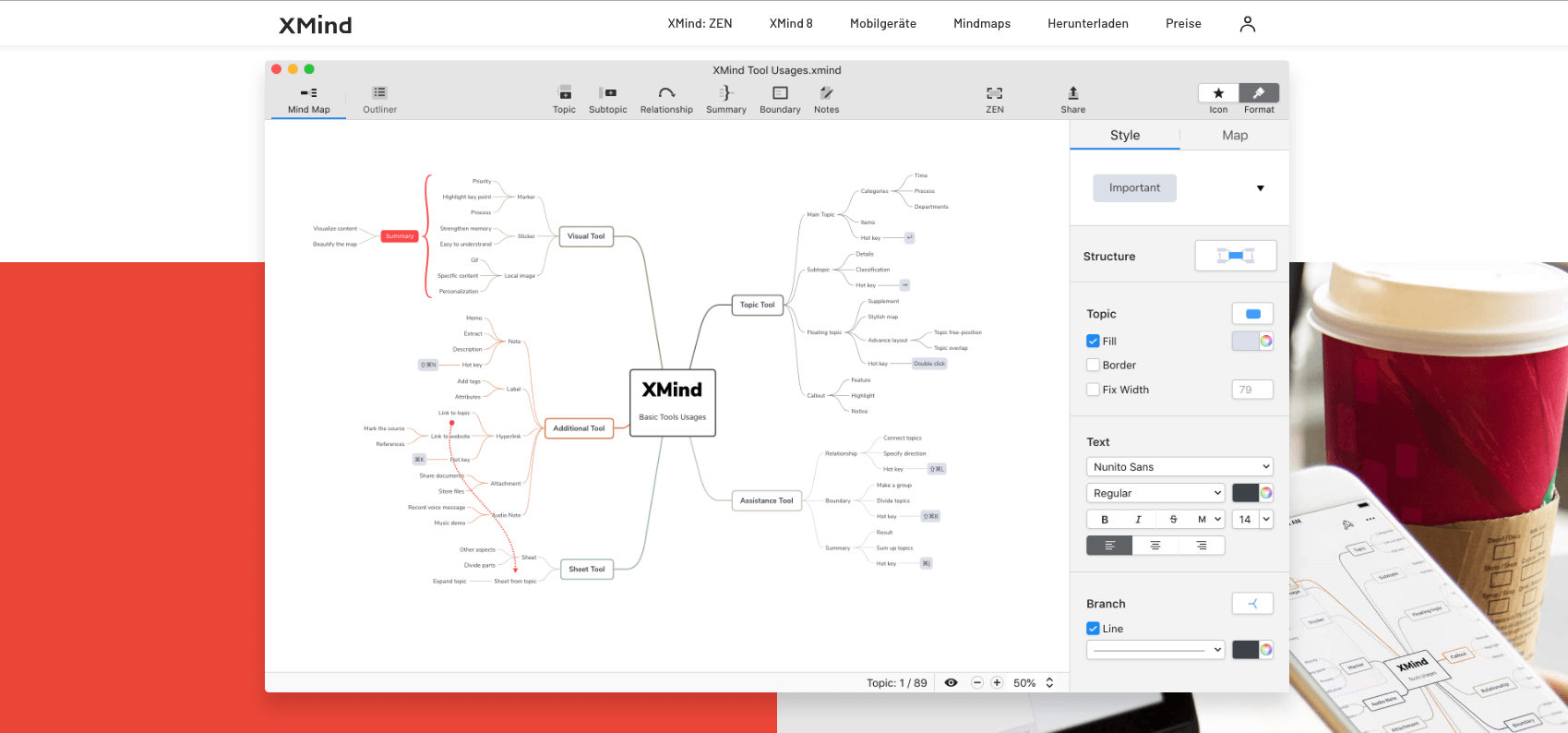
Task: Enable the Border checkbox
Action: [x=1093, y=365]
